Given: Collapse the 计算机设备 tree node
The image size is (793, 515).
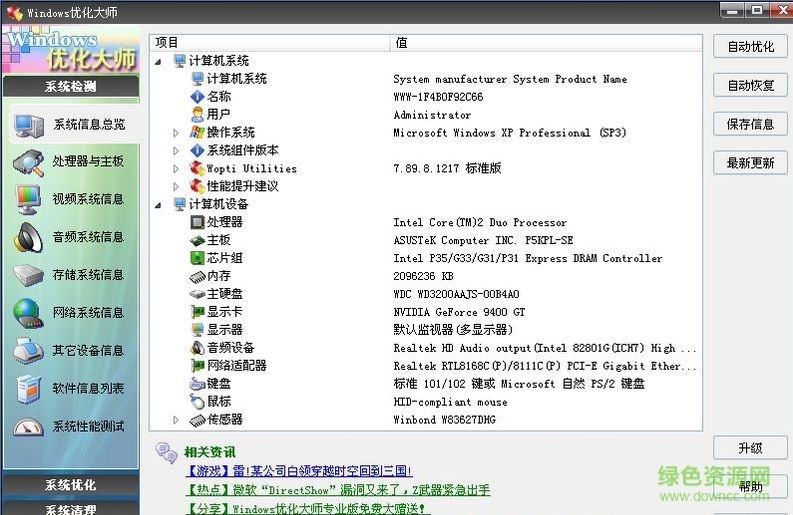Looking at the screenshot, I should pyautogui.click(x=158, y=205).
